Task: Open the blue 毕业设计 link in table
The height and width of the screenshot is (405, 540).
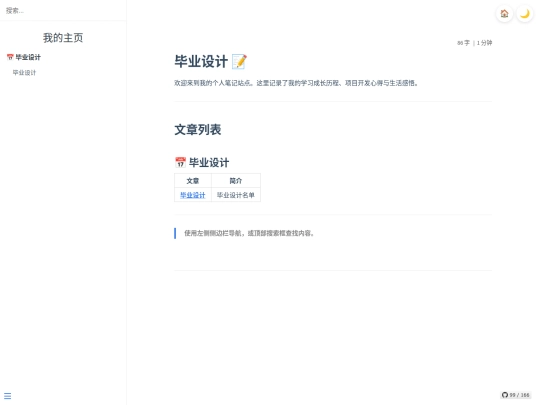Action: [193, 195]
